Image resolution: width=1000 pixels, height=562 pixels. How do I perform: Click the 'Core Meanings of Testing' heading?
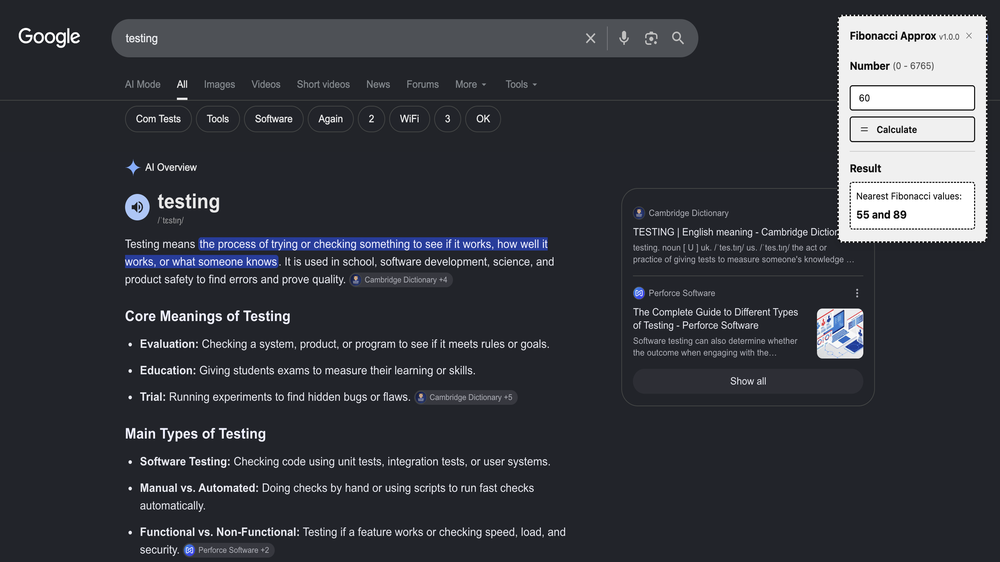click(207, 316)
